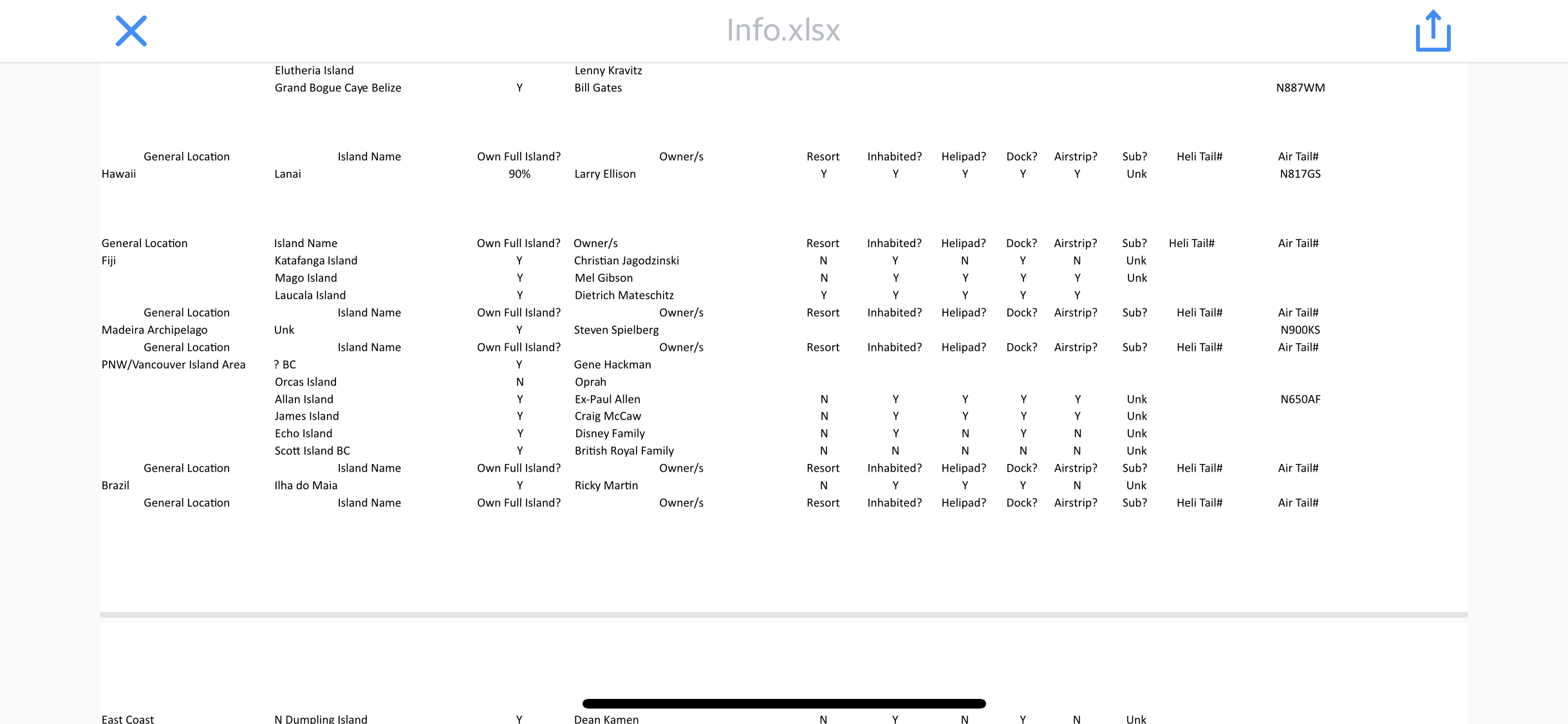Select tail number N817GS
This screenshot has height=724, width=1568.
pyautogui.click(x=1300, y=174)
